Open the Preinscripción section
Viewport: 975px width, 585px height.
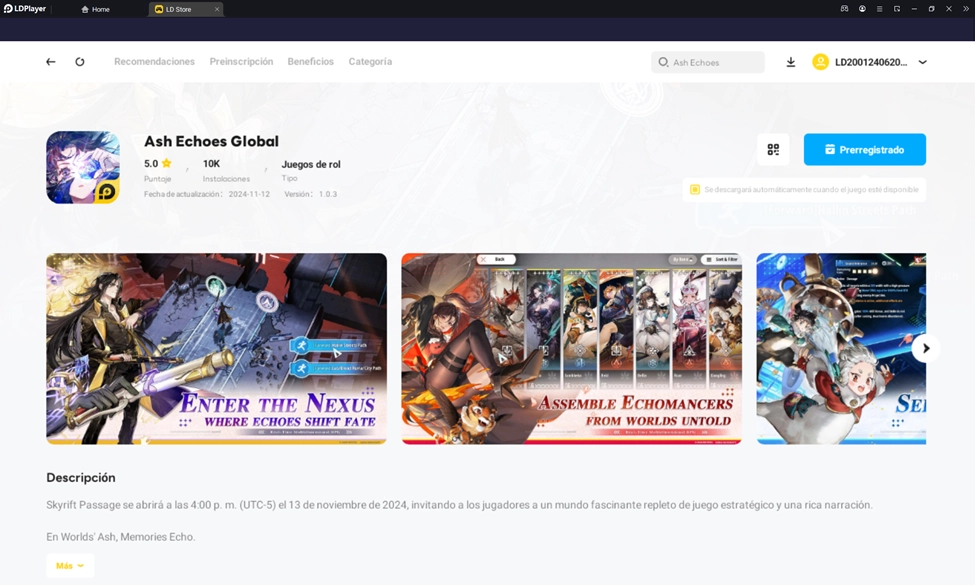[x=241, y=62]
